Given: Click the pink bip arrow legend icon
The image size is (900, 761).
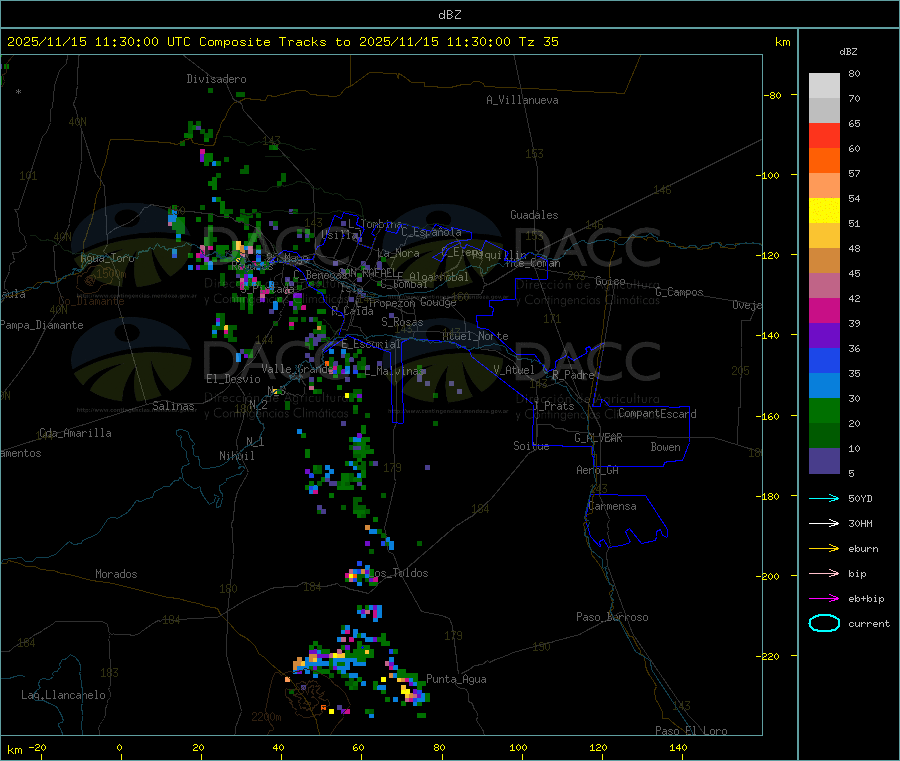Looking at the screenshot, I should point(824,573).
